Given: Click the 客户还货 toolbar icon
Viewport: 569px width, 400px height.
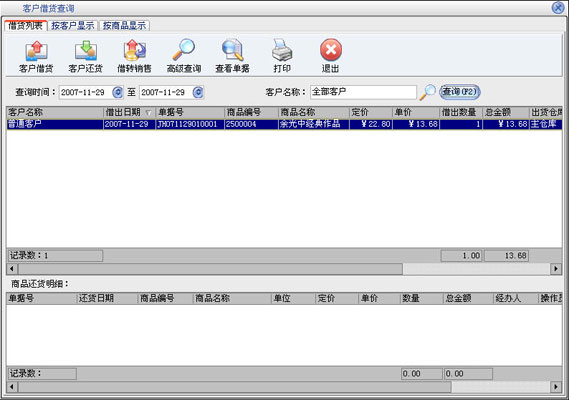Looking at the screenshot, I should click(x=86, y=51).
